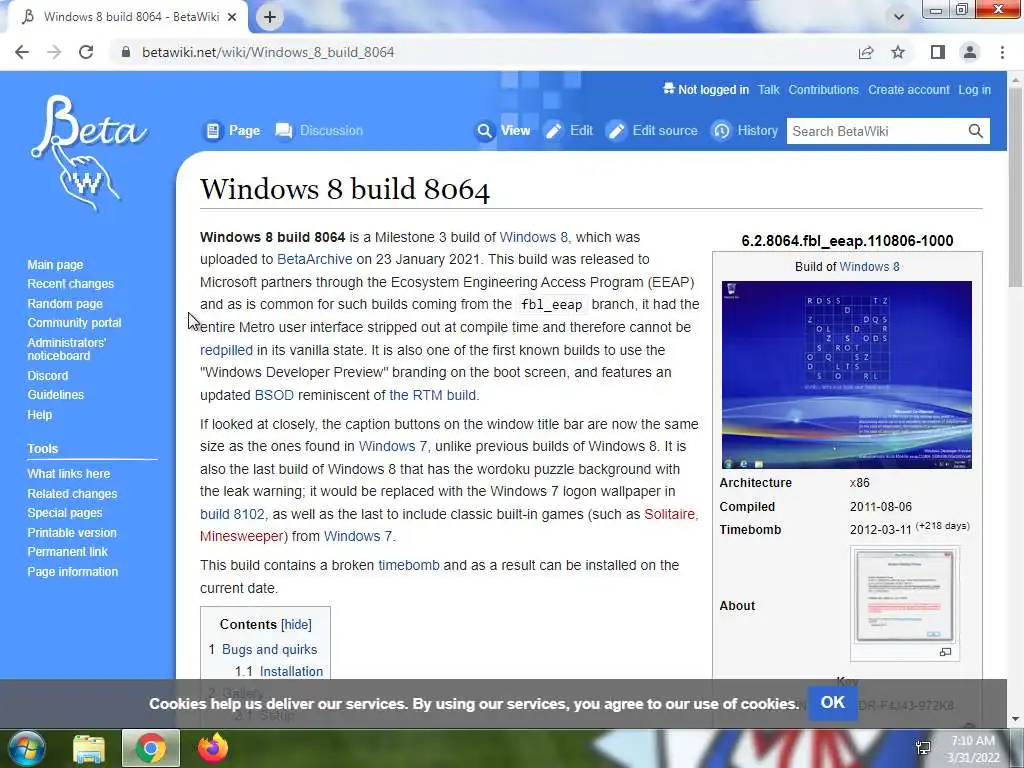Open the Chrome profile avatar
Image resolution: width=1024 pixels, height=768 pixels.
pos(970,52)
